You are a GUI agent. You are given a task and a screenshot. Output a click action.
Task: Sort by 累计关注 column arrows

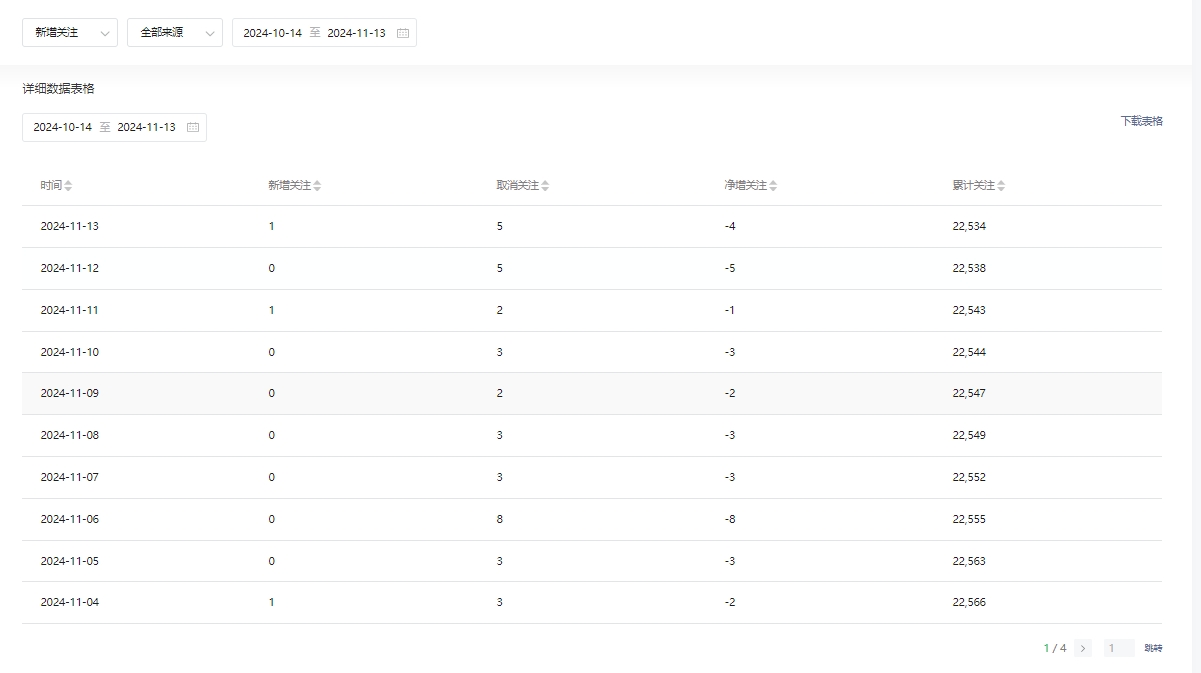pos(1001,186)
